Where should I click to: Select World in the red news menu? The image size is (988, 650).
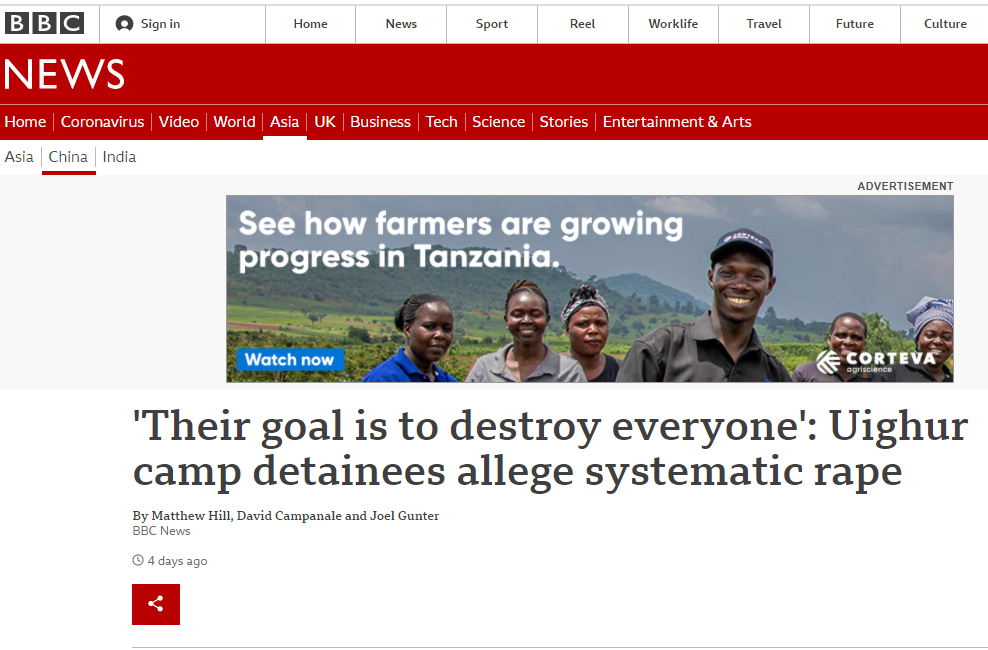[234, 122]
